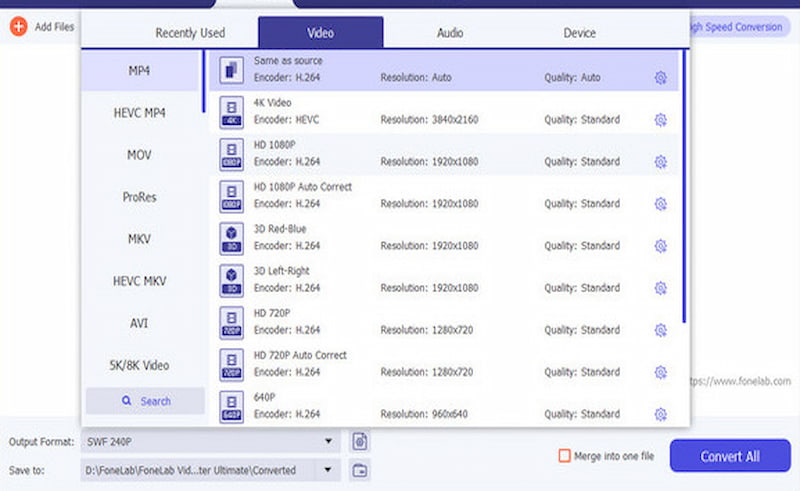Click the Add Files label
Viewport: 800px width, 491px height.
[54, 27]
